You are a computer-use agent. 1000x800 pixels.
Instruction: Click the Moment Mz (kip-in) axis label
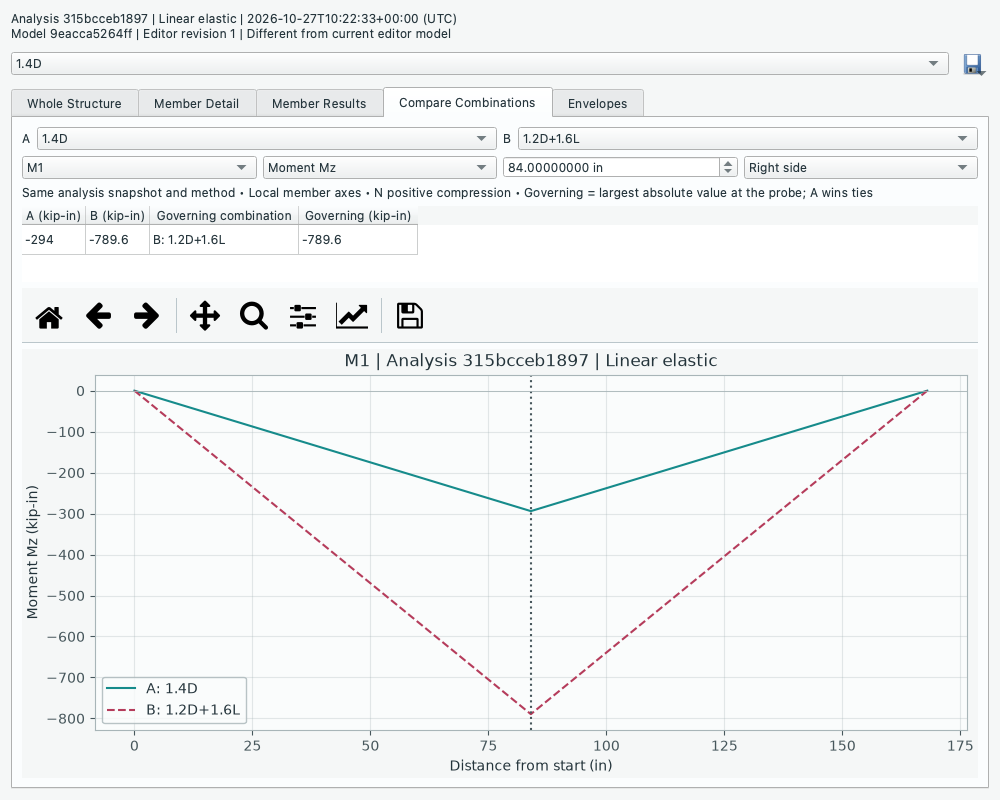(33, 552)
